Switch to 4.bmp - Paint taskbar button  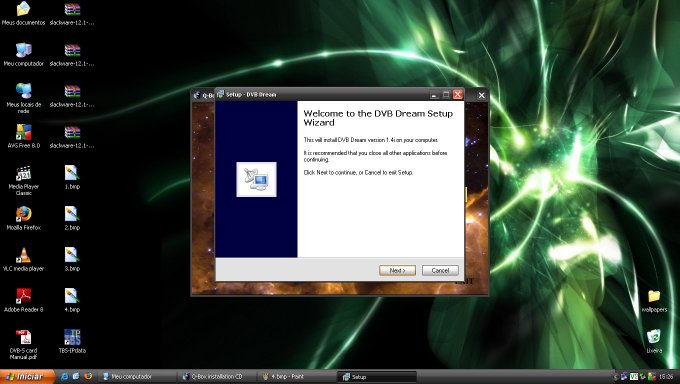click(296, 377)
